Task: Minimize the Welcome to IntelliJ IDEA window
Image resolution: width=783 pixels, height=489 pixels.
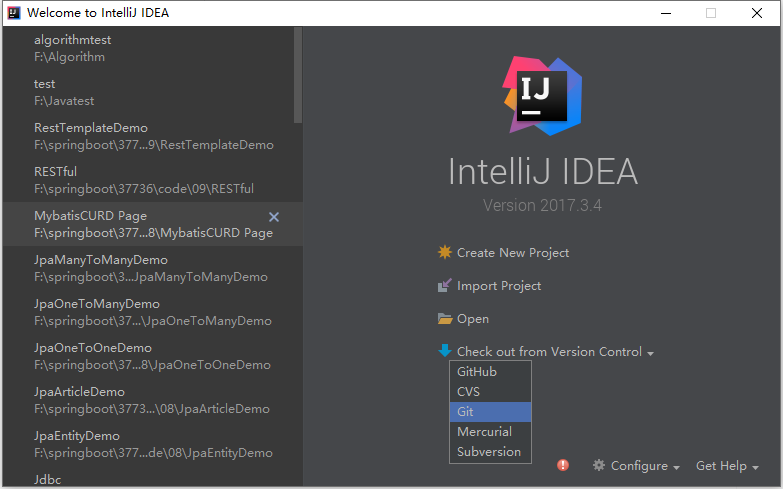Action: [x=666, y=13]
